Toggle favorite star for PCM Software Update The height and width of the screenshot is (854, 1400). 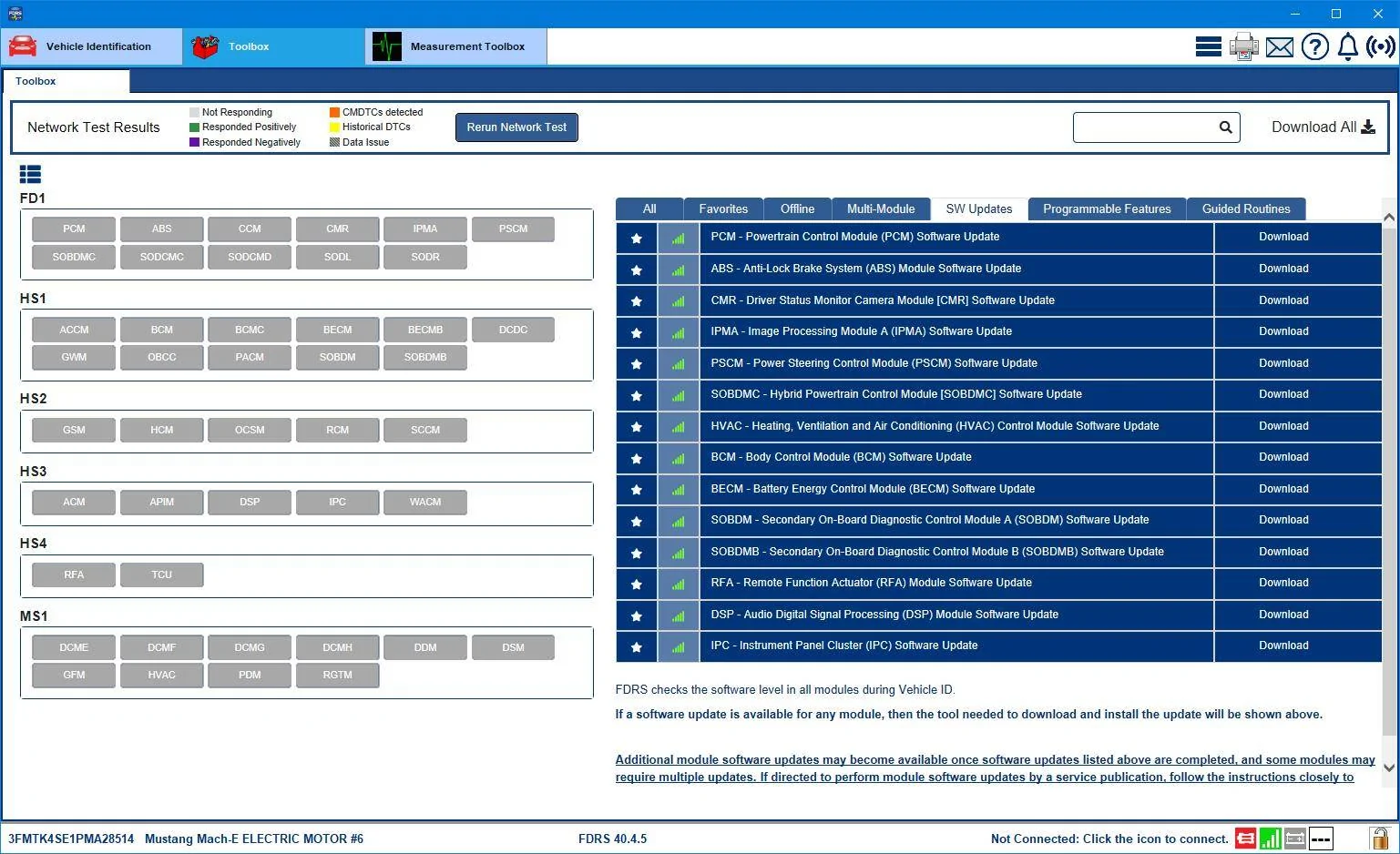pyautogui.click(x=637, y=238)
